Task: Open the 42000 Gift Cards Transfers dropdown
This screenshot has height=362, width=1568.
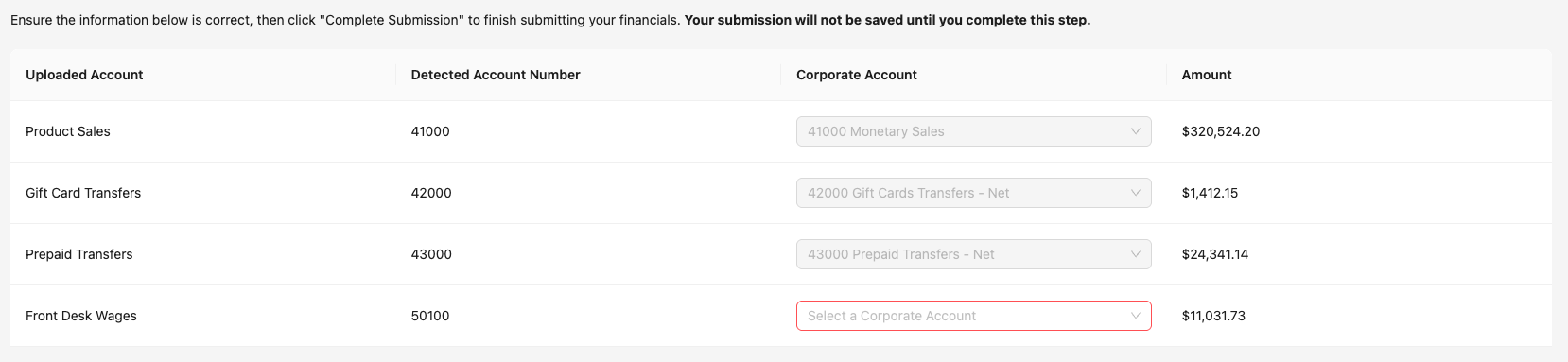Action: [973, 193]
